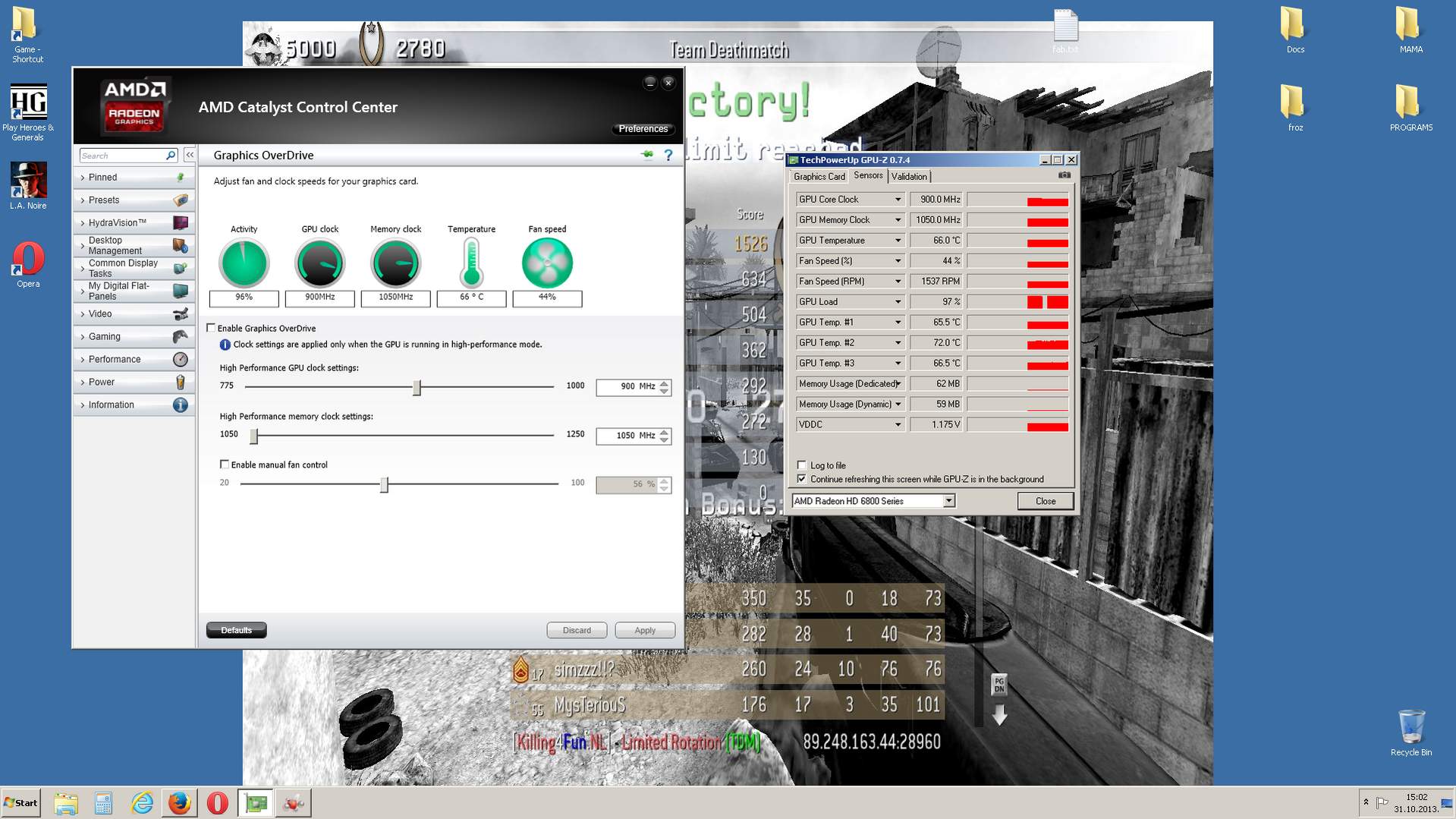Viewport: 1456px width, 819px height.
Task: Click the My Digital Flat-Panels icon
Action: pyautogui.click(x=181, y=291)
